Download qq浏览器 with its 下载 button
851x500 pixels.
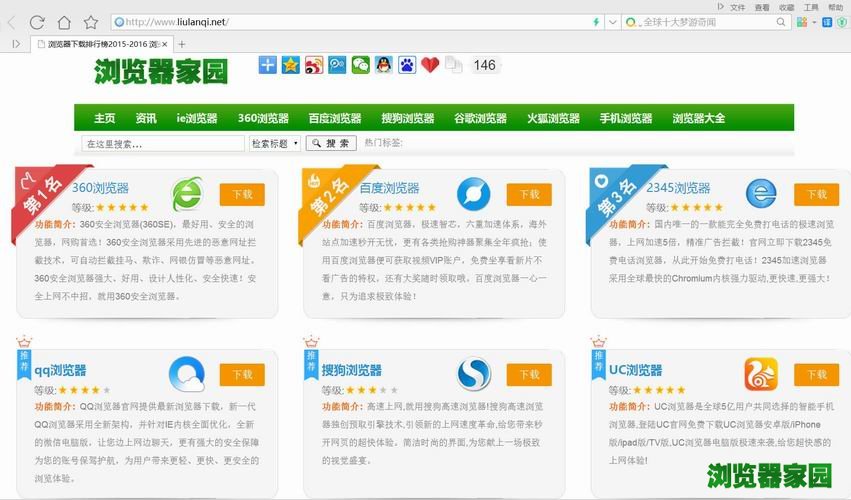[x=242, y=375]
